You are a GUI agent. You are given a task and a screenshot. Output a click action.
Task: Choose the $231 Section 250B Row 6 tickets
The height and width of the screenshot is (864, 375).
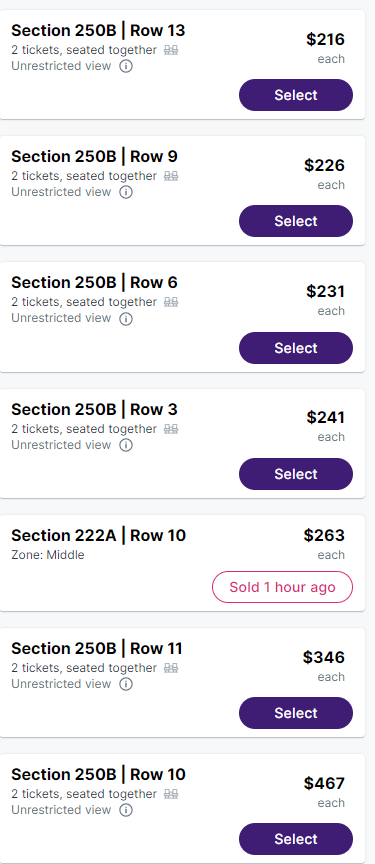pyautogui.click(x=296, y=348)
